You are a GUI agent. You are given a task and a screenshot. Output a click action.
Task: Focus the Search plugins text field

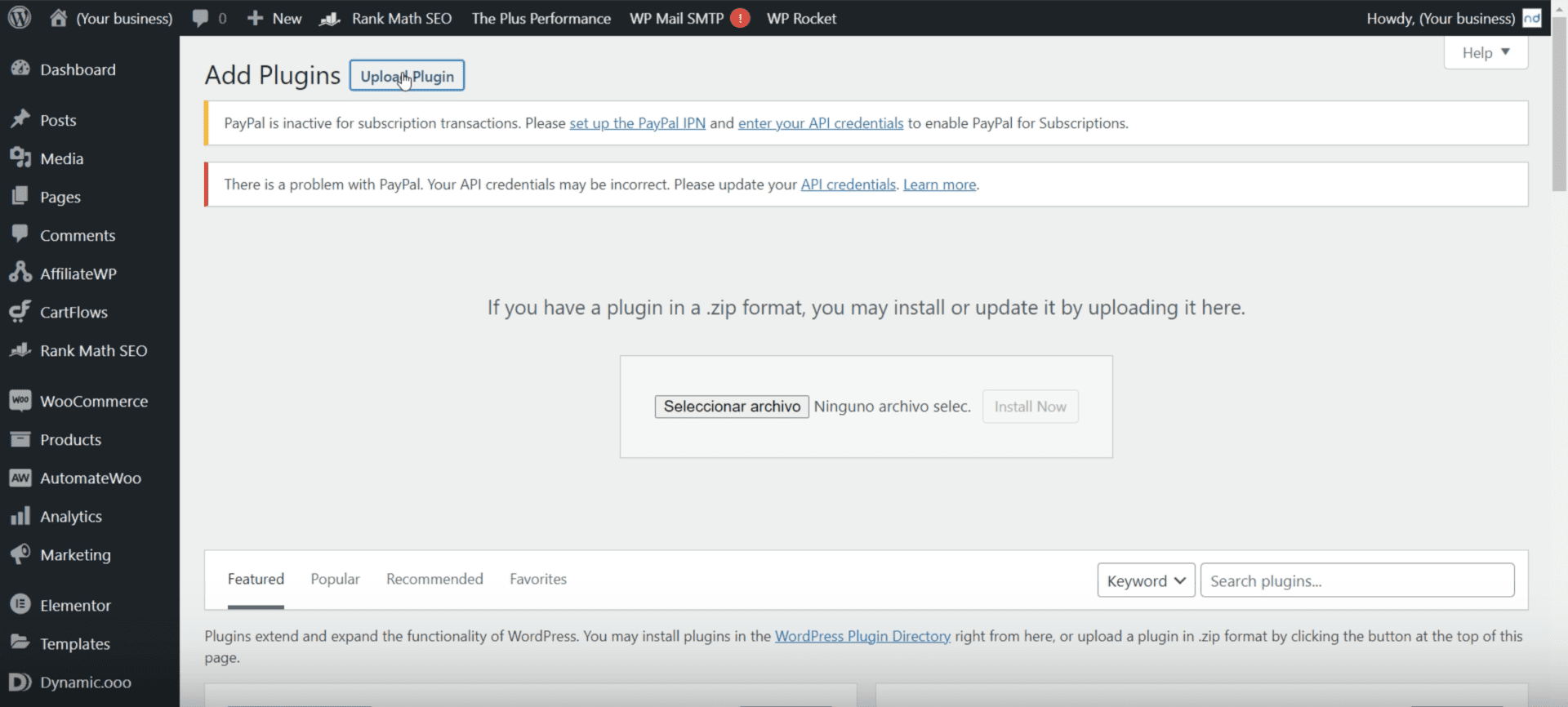pos(1356,580)
